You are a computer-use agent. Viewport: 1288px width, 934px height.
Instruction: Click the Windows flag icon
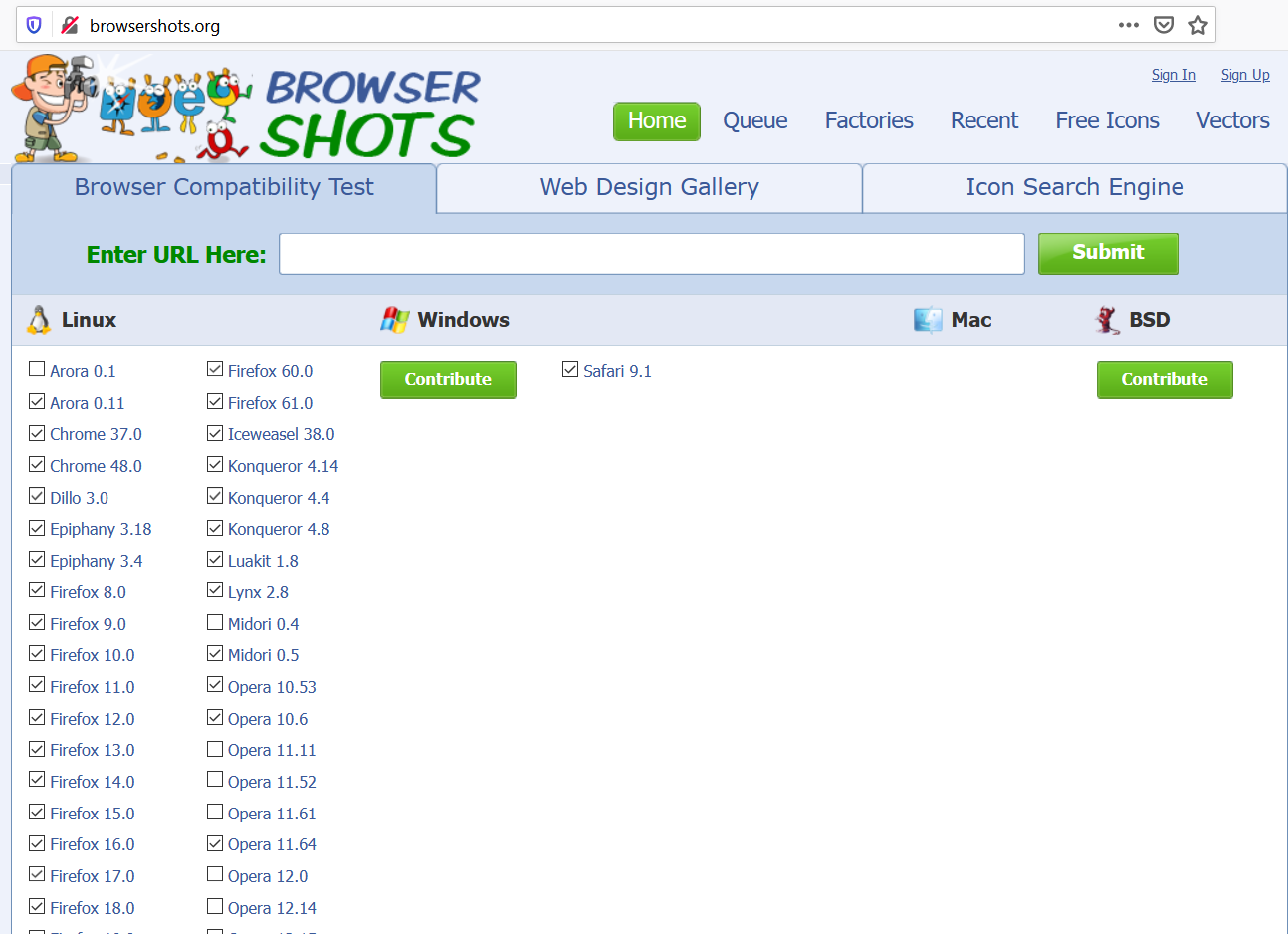point(395,320)
